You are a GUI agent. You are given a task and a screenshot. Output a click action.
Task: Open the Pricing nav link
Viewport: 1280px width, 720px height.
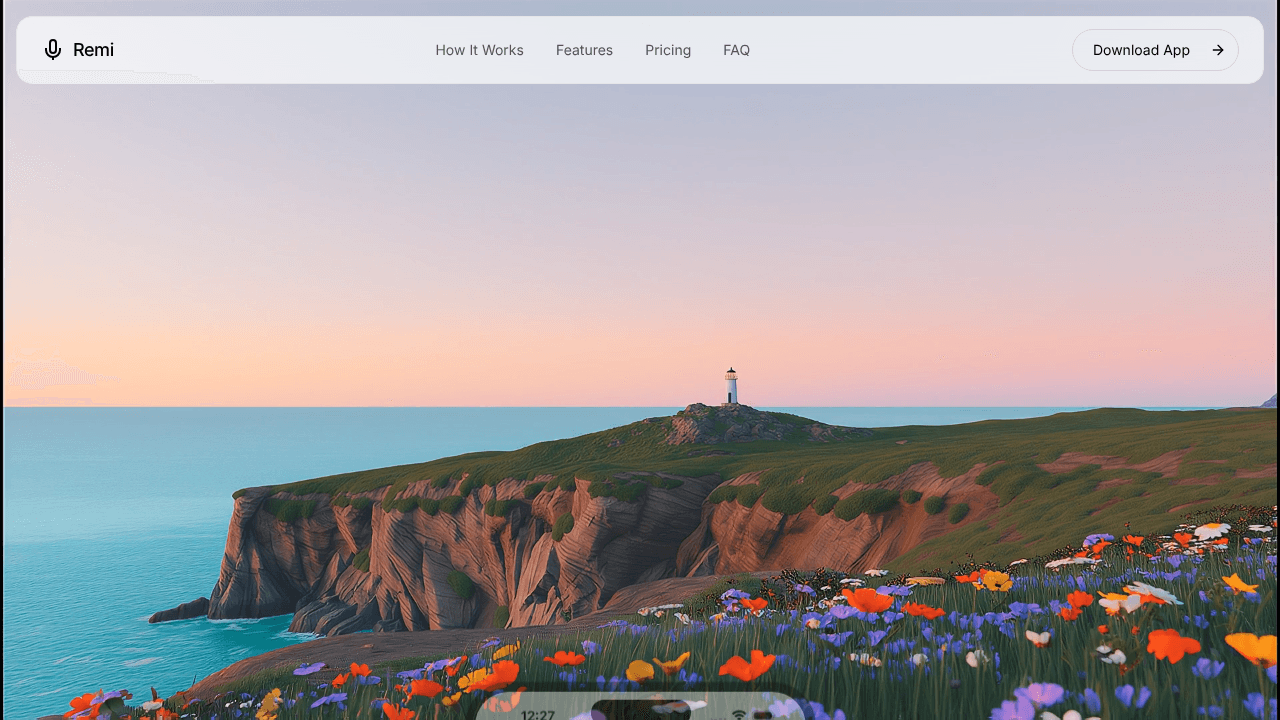[668, 50]
